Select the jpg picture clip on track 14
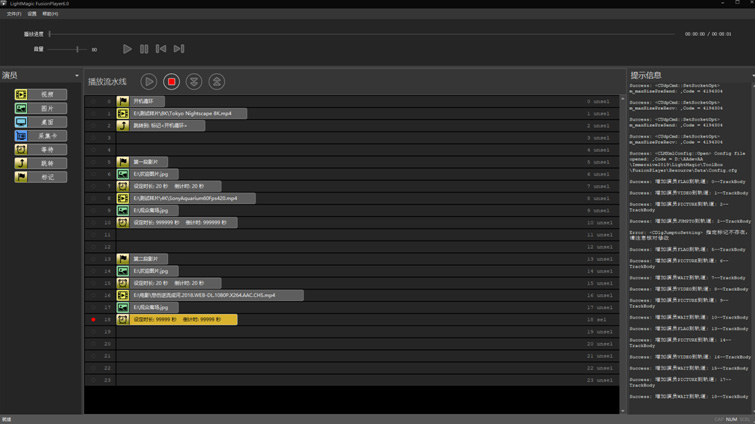Screen dimensions: 755x424 coord(147,271)
